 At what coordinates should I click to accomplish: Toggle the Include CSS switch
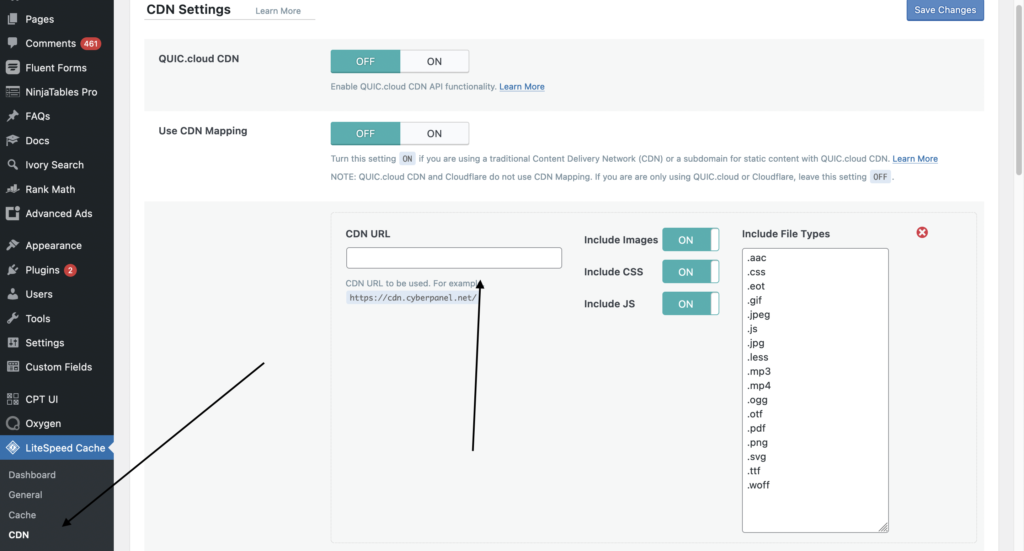690,272
